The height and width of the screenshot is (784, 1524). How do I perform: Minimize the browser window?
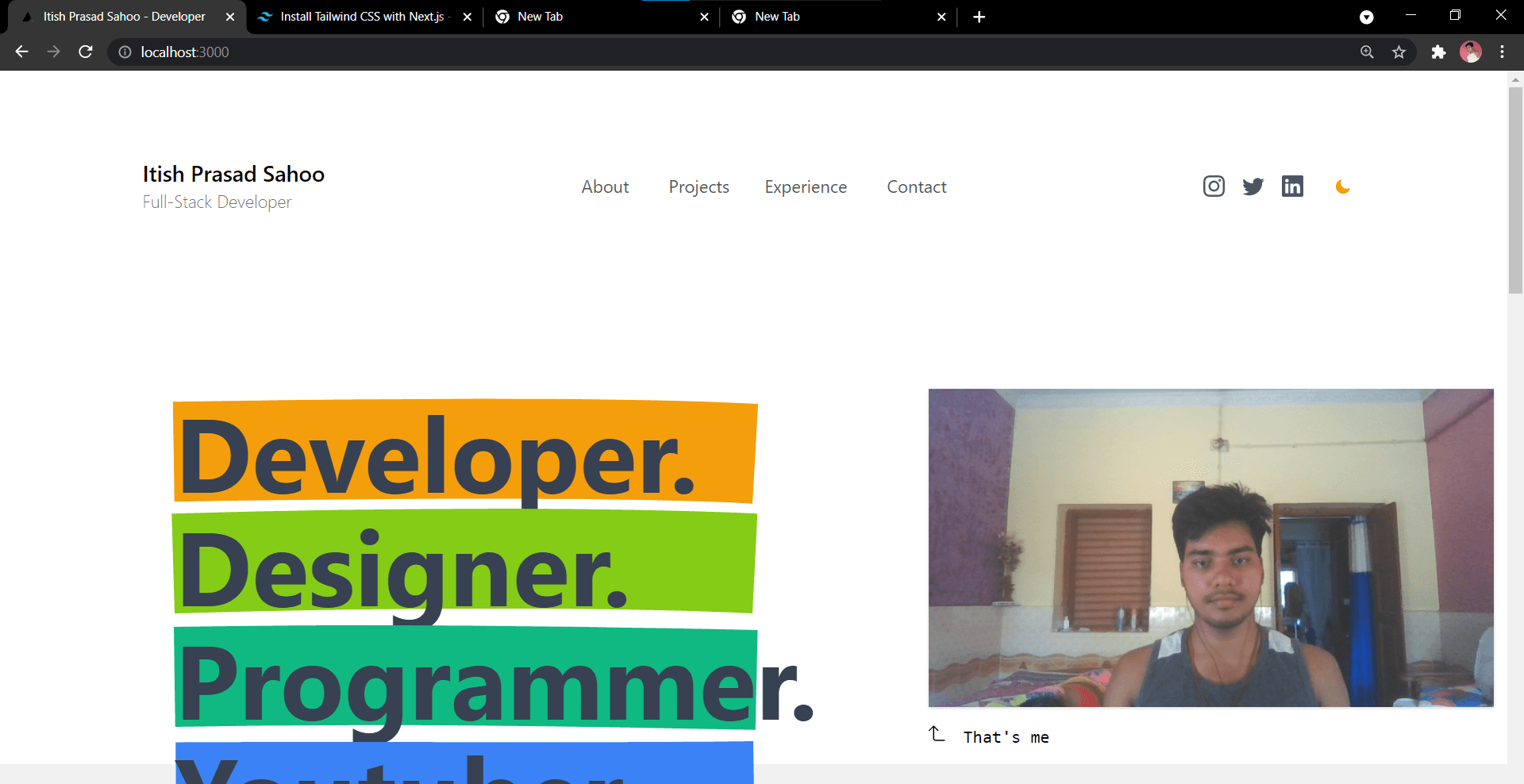click(1410, 15)
